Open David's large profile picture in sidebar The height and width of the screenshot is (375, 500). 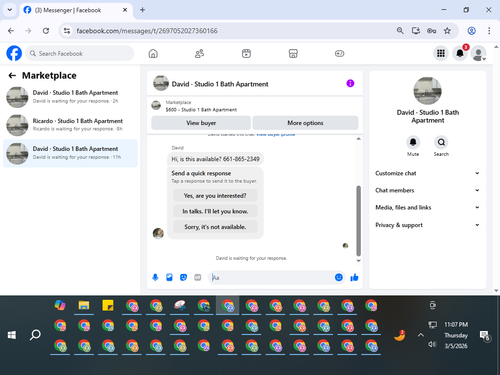[x=427, y=91]
